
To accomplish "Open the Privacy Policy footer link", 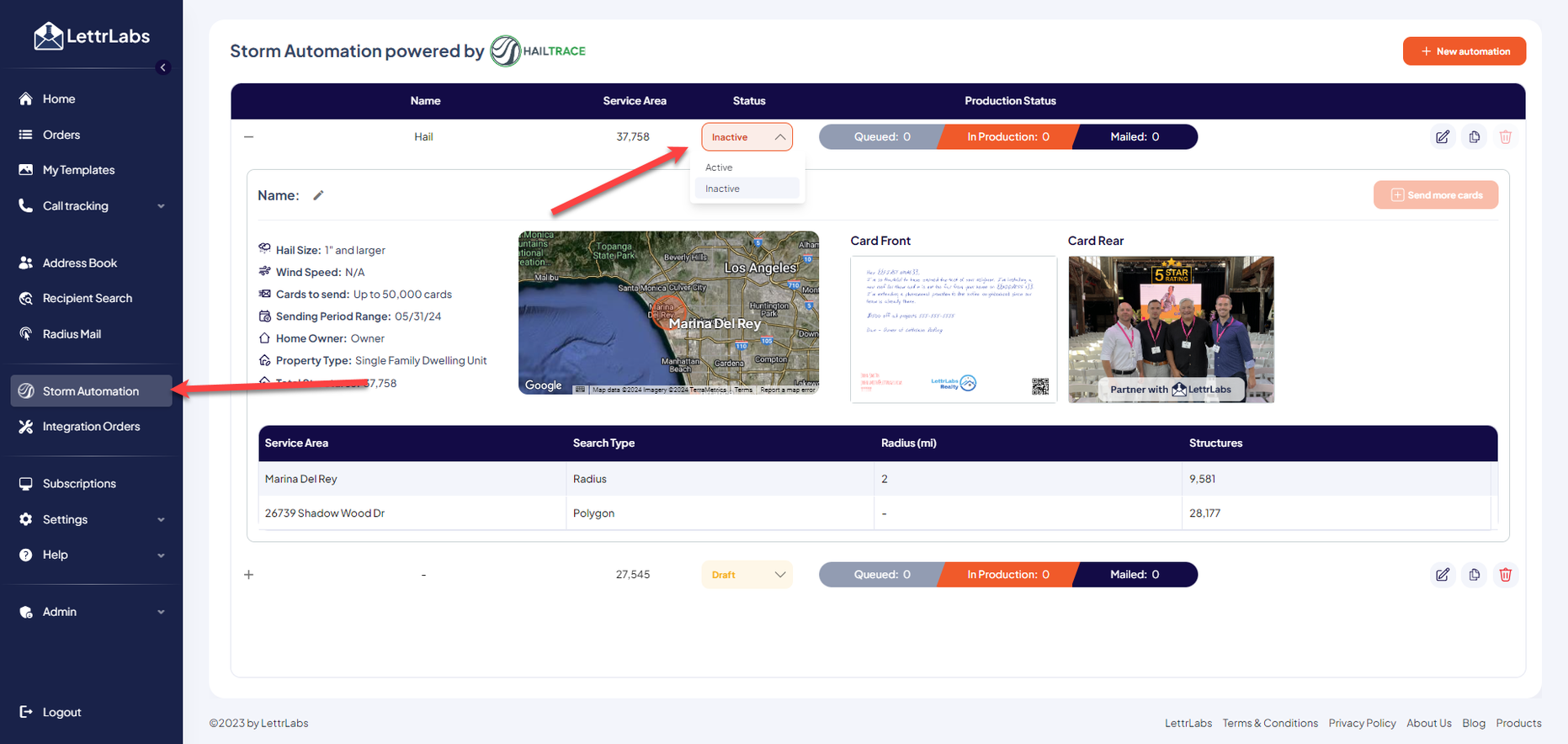I will 1362,723.
